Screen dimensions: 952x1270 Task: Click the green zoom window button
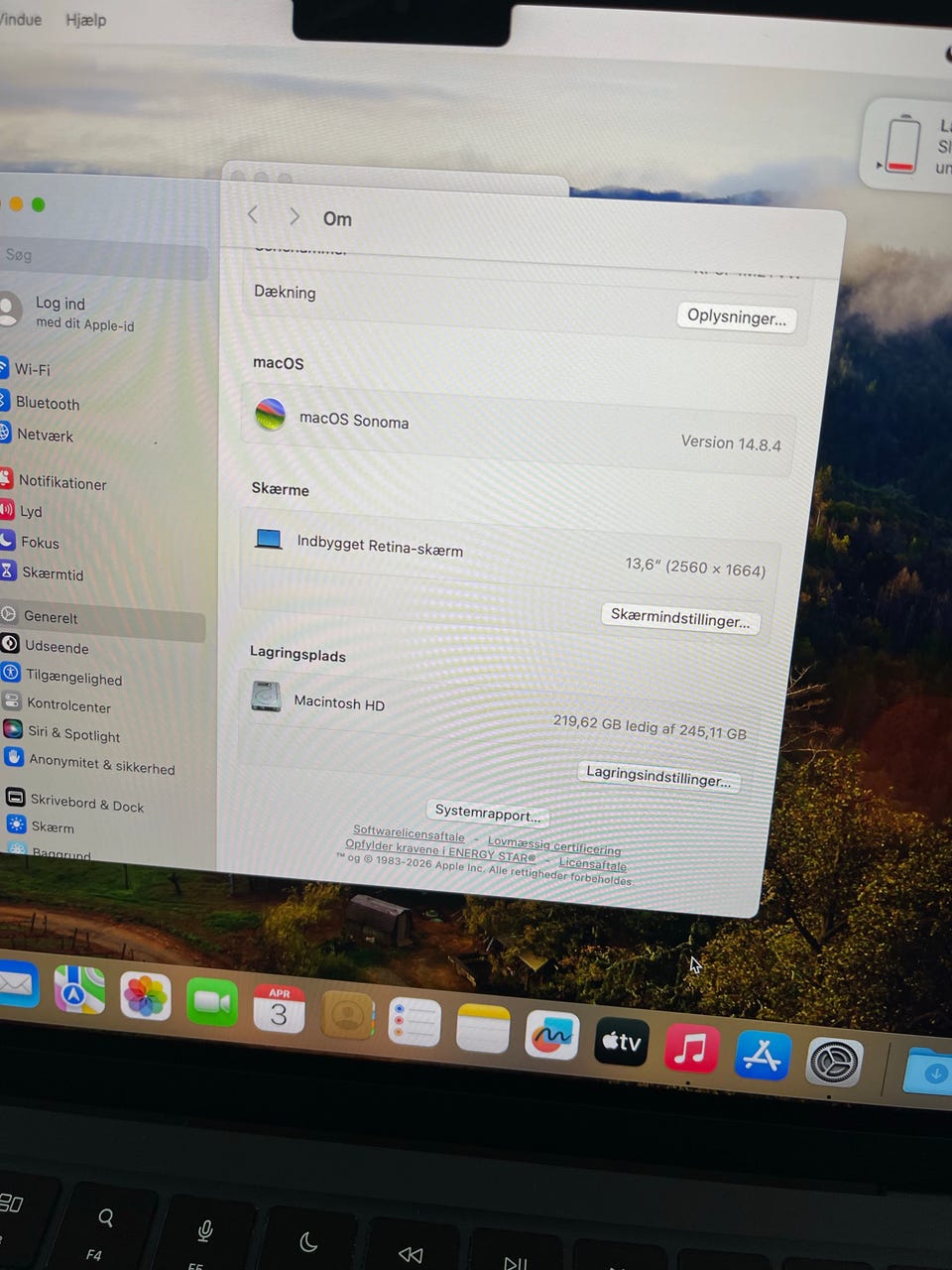coord(38,204)
